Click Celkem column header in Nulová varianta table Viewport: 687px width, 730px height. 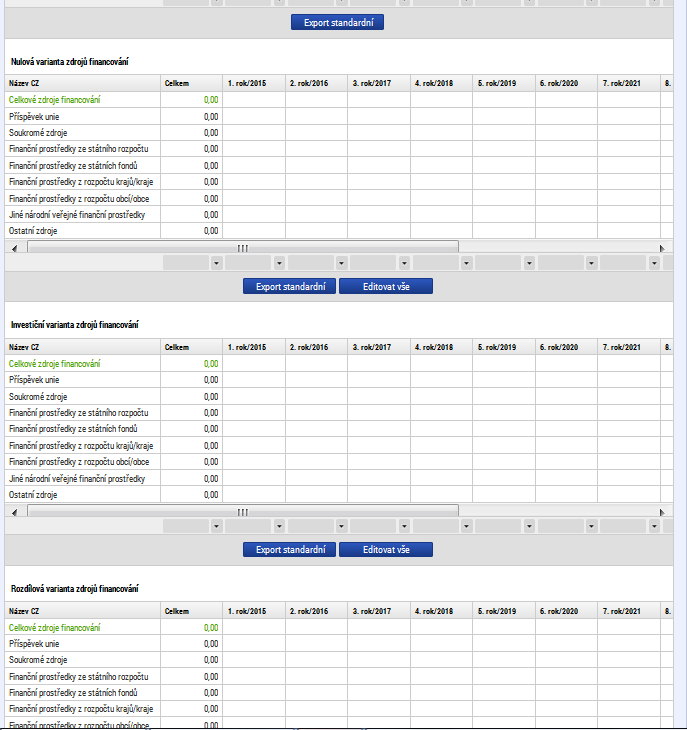191,83
